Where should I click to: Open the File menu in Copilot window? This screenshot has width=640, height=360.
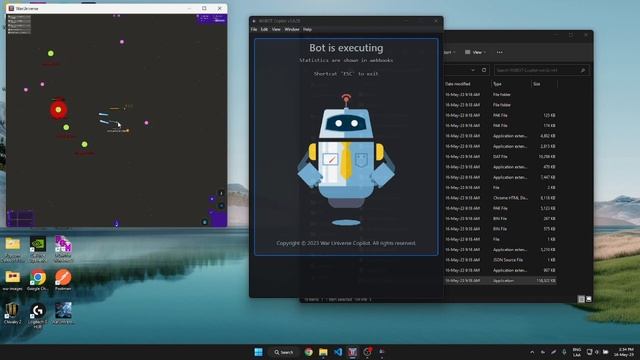click(254, 29)
